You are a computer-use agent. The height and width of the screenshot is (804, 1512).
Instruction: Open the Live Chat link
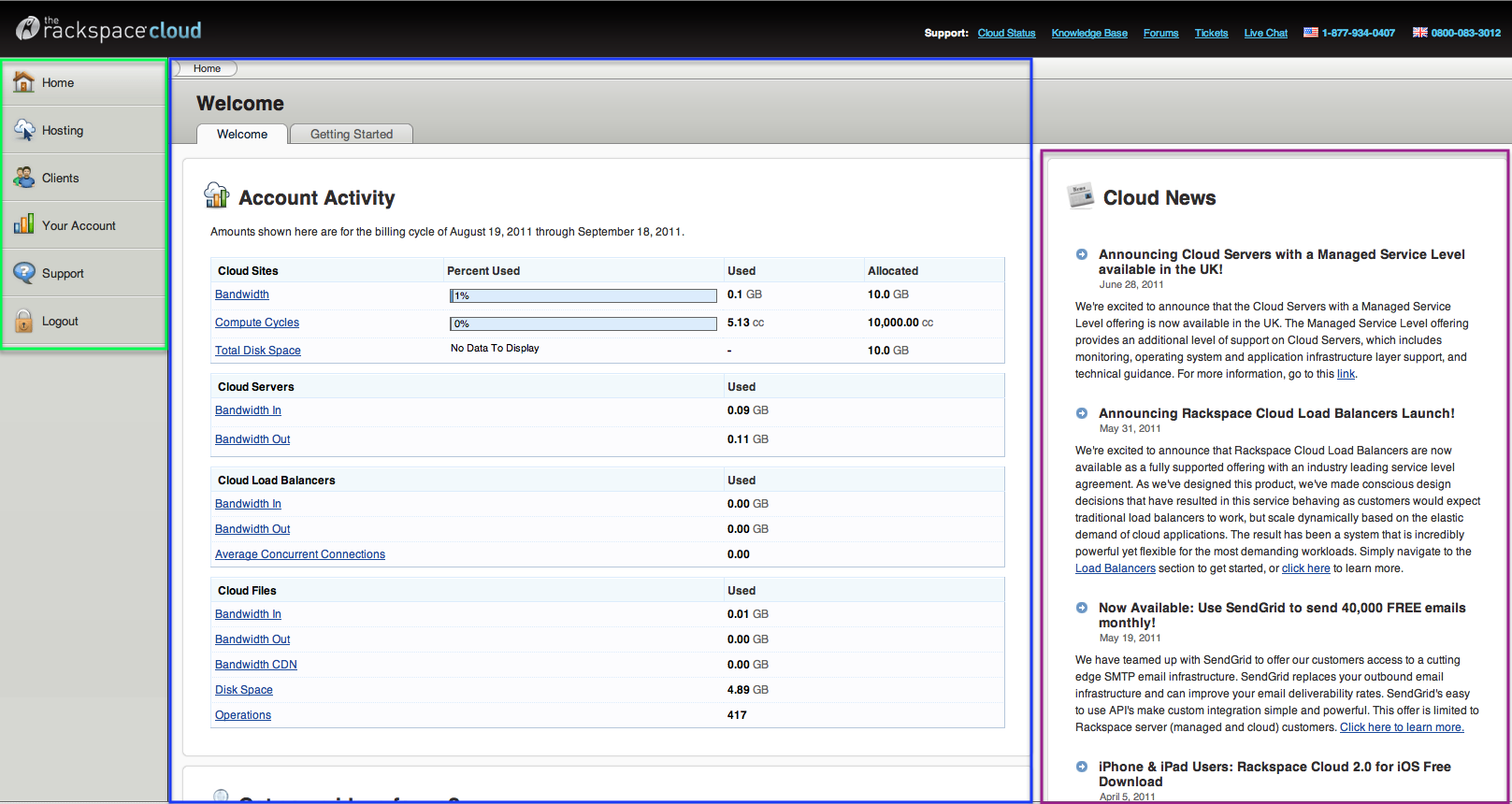tap(1266, 33)
